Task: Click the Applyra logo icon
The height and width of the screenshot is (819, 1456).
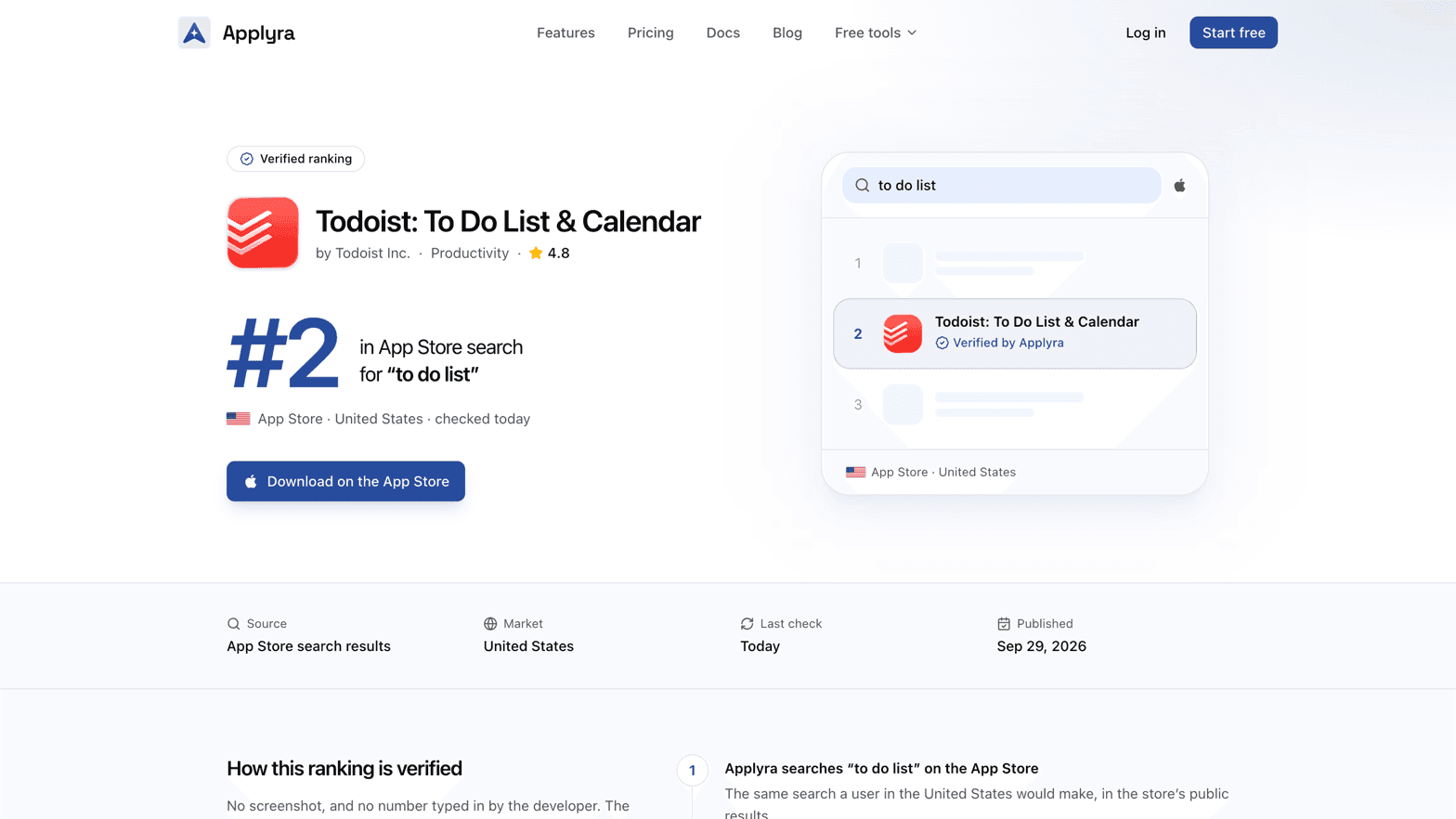Action: 194,32
